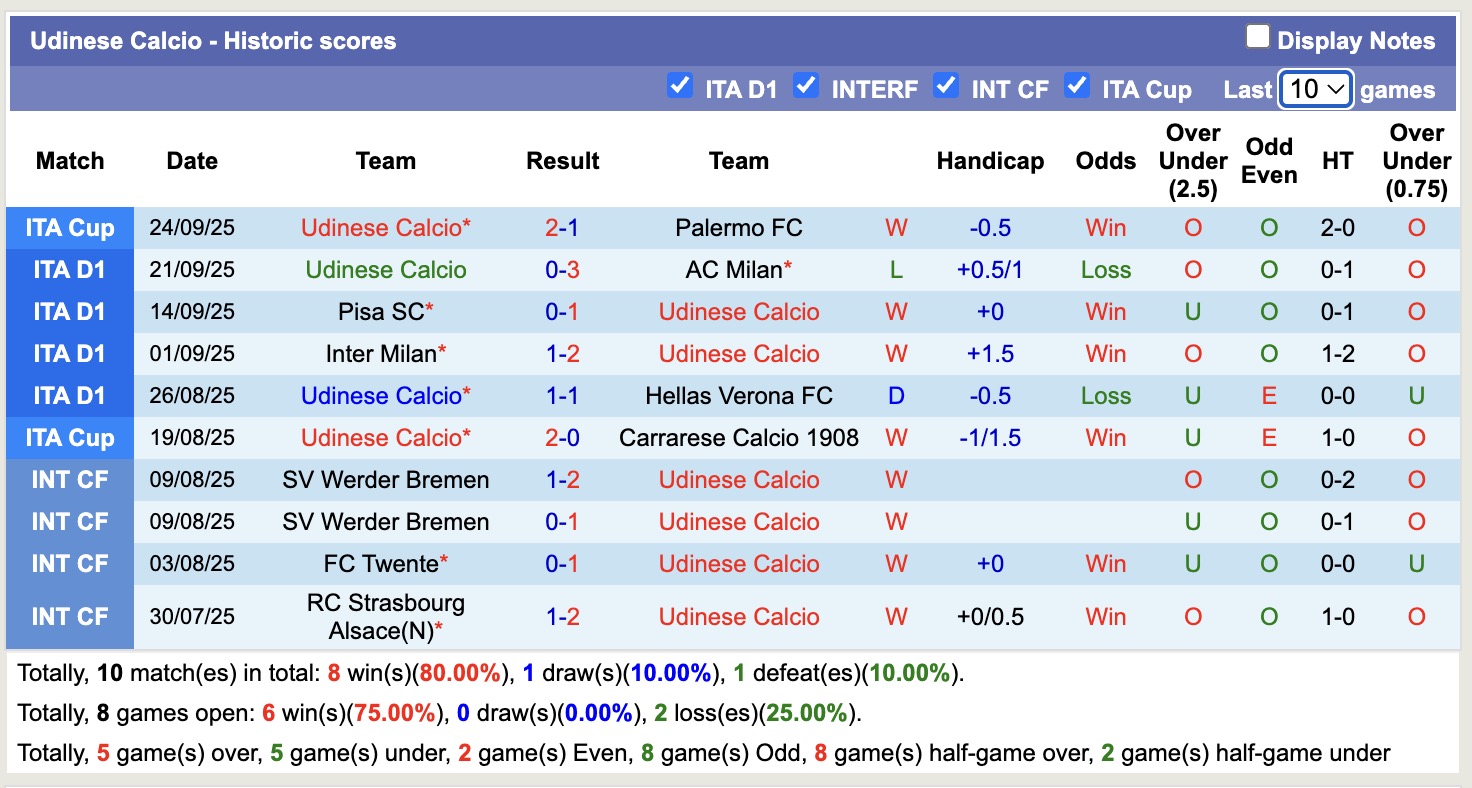
Task: Click the Carrarese Calcio 1908 team link
Action: pos(738,437)
